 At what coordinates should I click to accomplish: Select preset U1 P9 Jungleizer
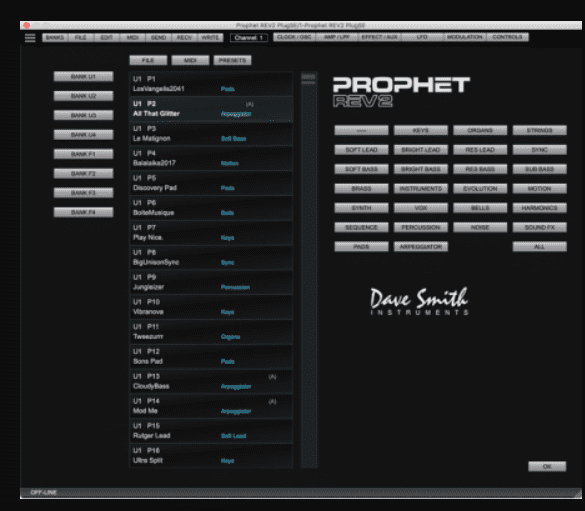(x=211, y=282)
